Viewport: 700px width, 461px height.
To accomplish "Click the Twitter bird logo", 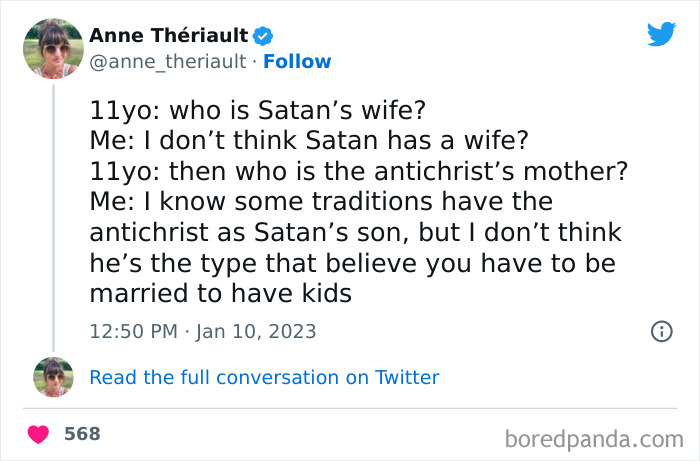I will click(x=661, y=34).
